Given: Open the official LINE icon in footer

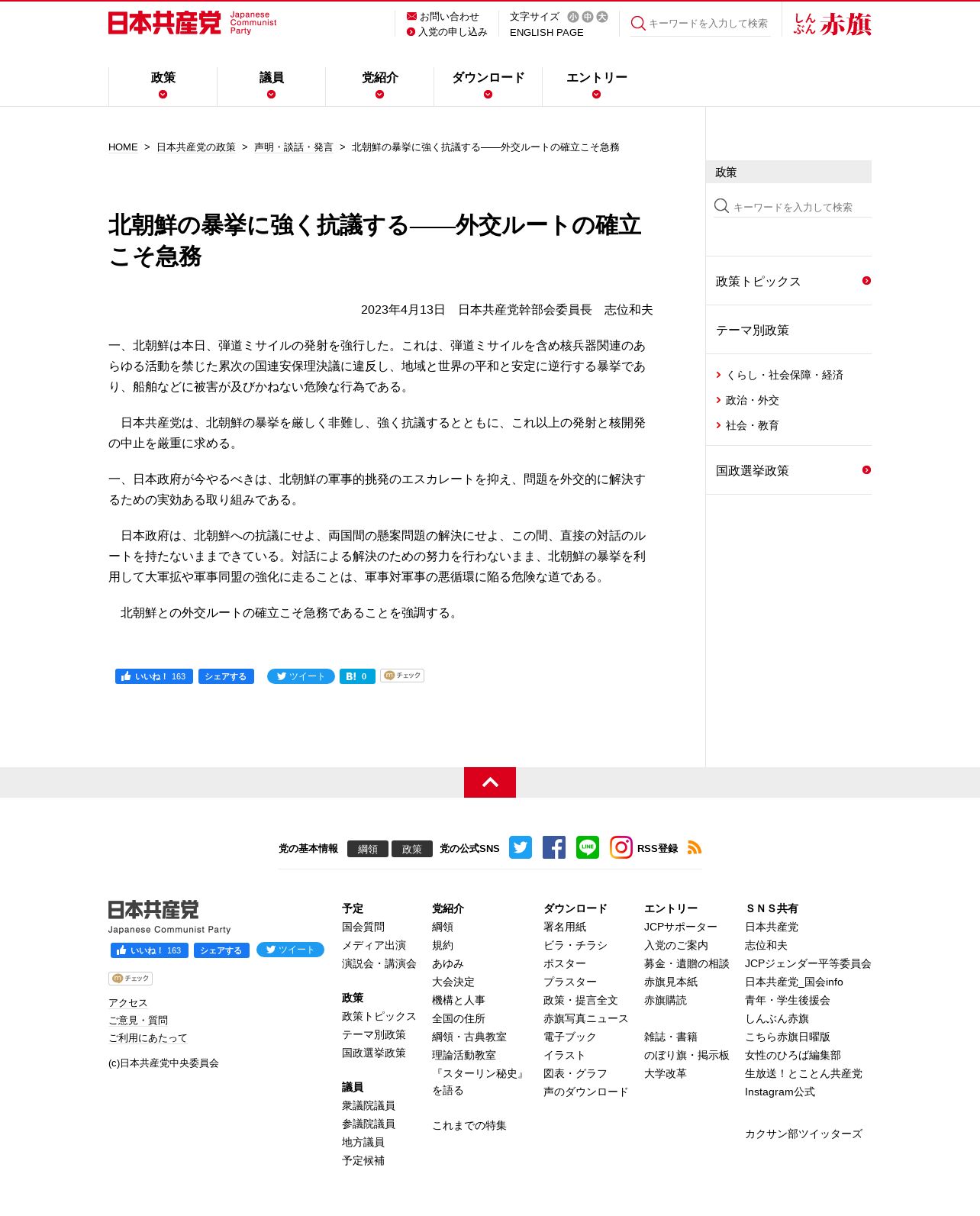Looking at the screenshot, I should [588, 847].
